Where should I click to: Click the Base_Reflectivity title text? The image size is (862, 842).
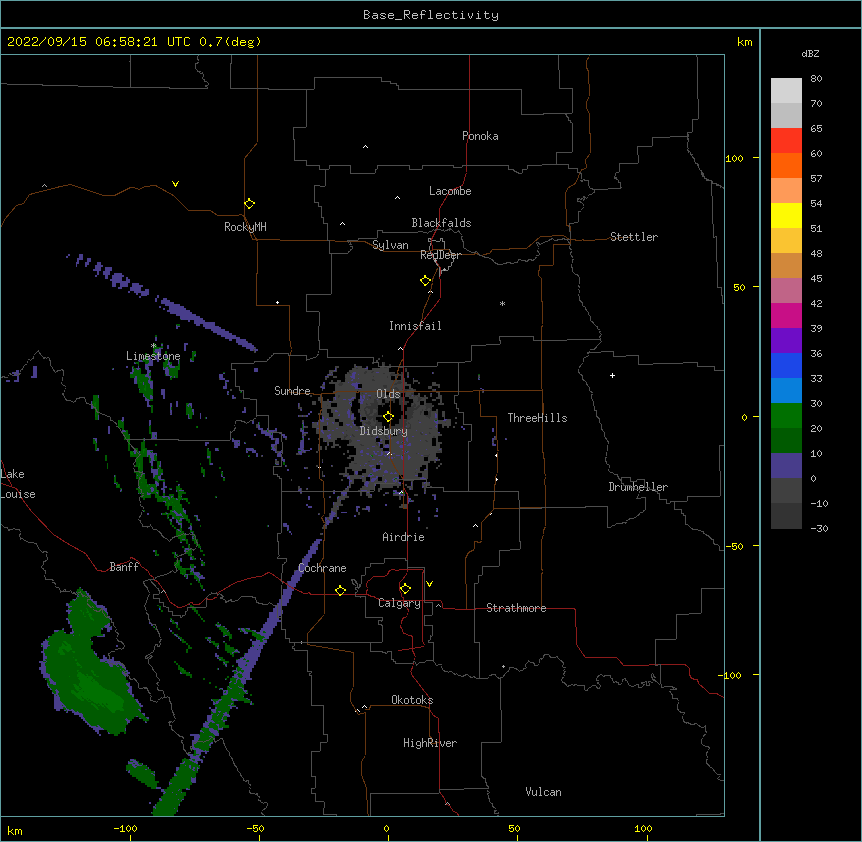[431, 15]
